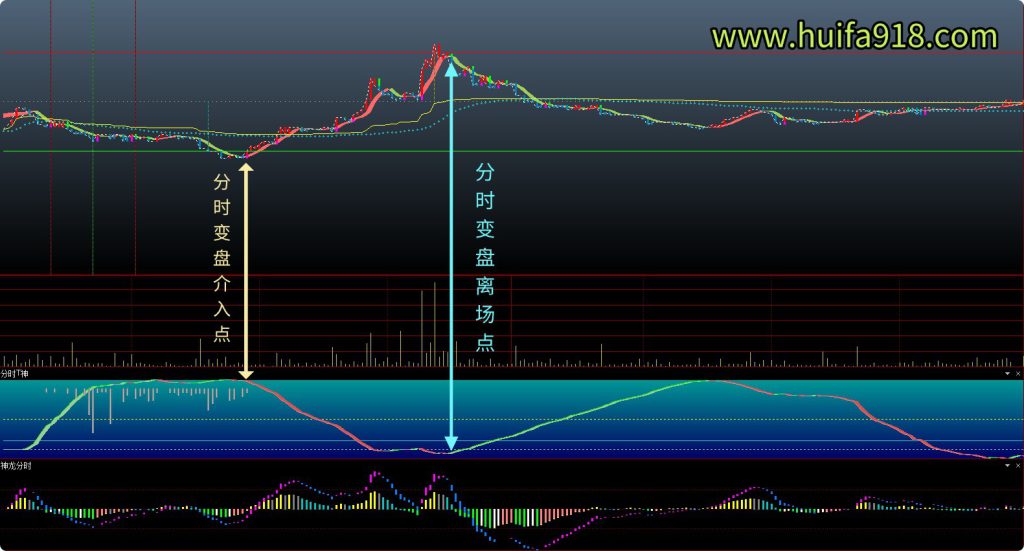Click the 分时变盘离场点 cyan annotation text
The width and height of the screenshot is (1024, 551).
[484, 256]
